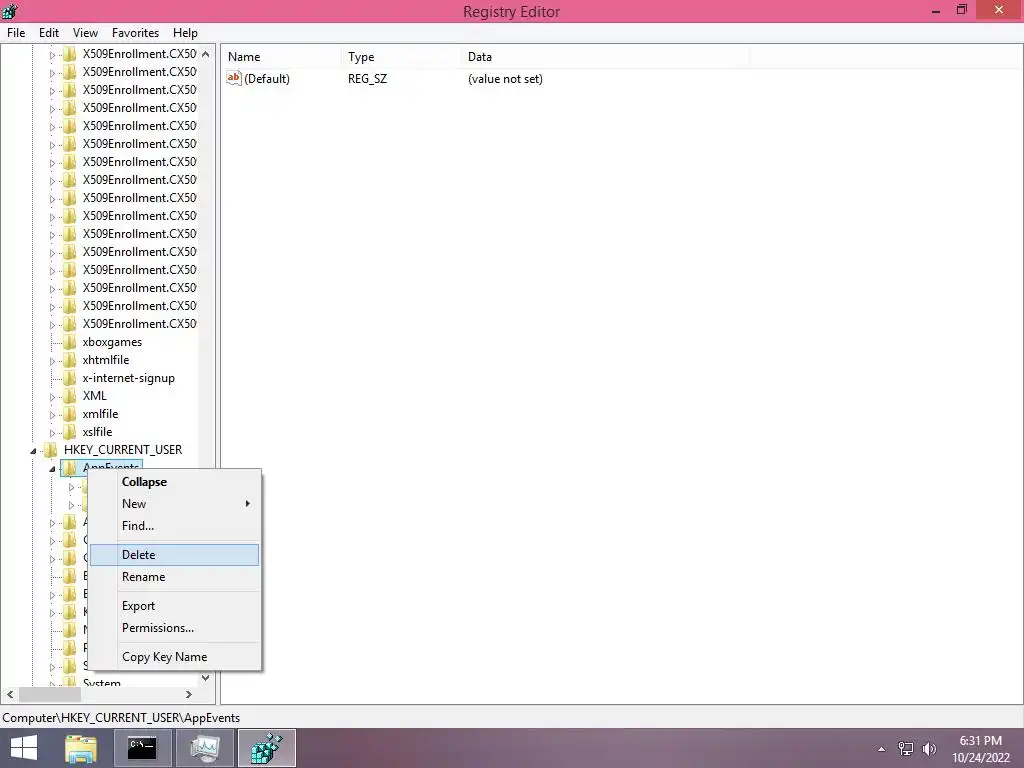Image resolution: width=1024 pixels, height=768 pixels.
Task: Click the Type column header
Action: (x=401, y=57)
